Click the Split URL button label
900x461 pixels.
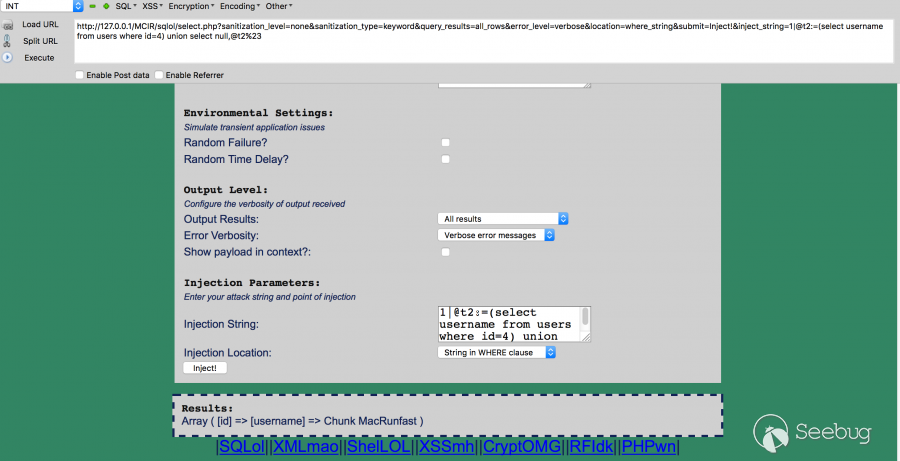(40, 41)
